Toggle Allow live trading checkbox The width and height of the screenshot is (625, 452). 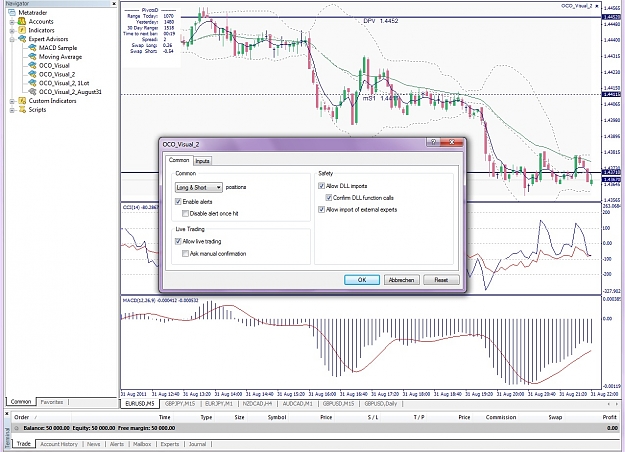point(178,241)
